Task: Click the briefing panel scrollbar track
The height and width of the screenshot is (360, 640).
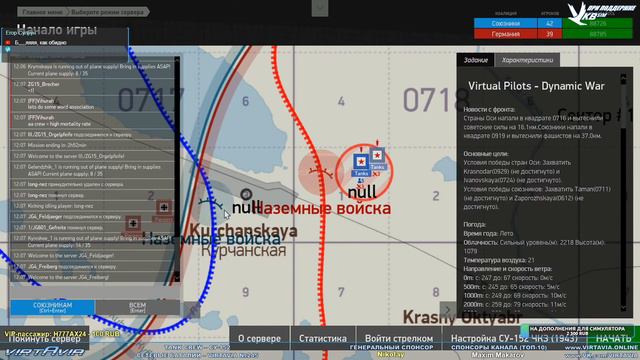Action: tap(623, 192)
